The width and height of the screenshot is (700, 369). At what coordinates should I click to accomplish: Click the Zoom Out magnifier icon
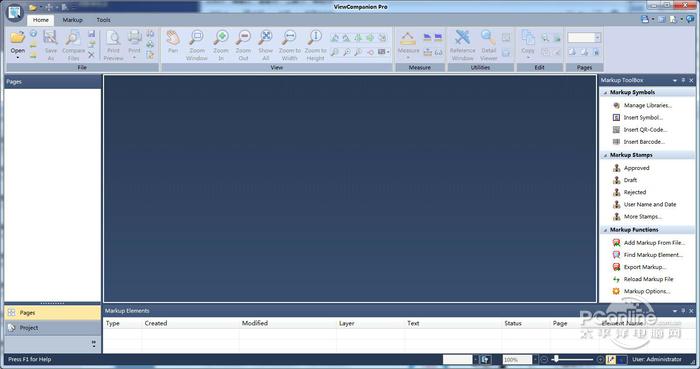pyautogui.click(x=243, y=37)
